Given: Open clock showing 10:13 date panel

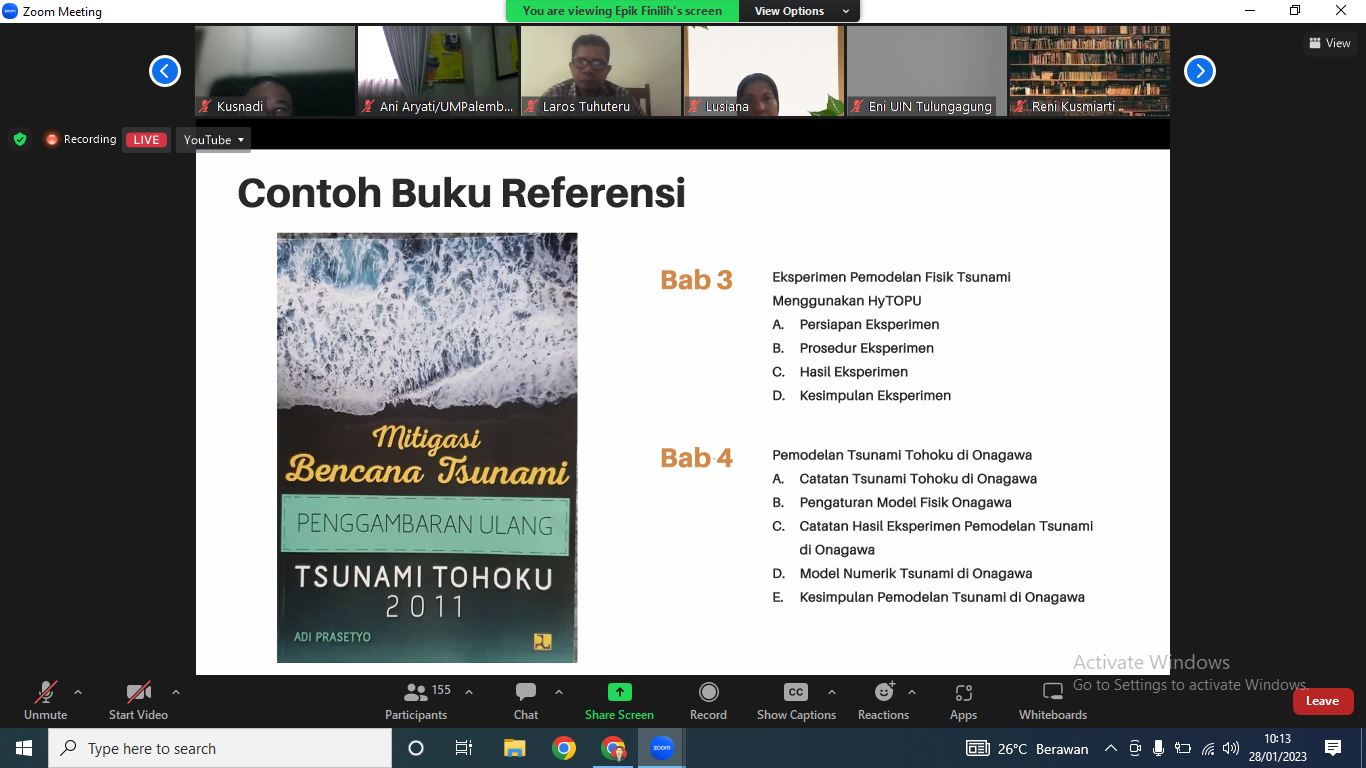Looking at the screenshot, I should pyautogui.click(x=1278, y=748).
